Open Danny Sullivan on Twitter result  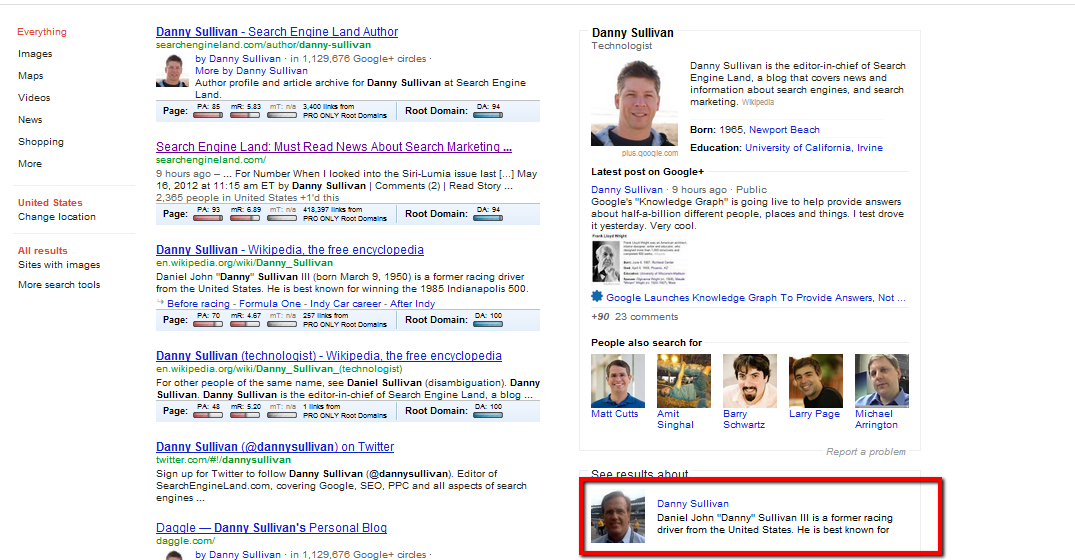tap(275, 447)
